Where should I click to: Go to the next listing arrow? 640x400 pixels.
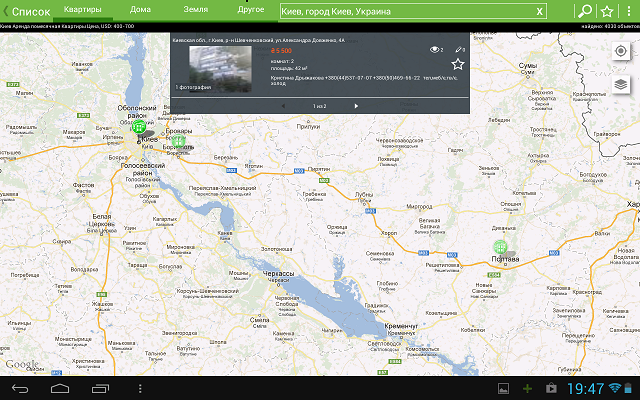click(356, 106)
